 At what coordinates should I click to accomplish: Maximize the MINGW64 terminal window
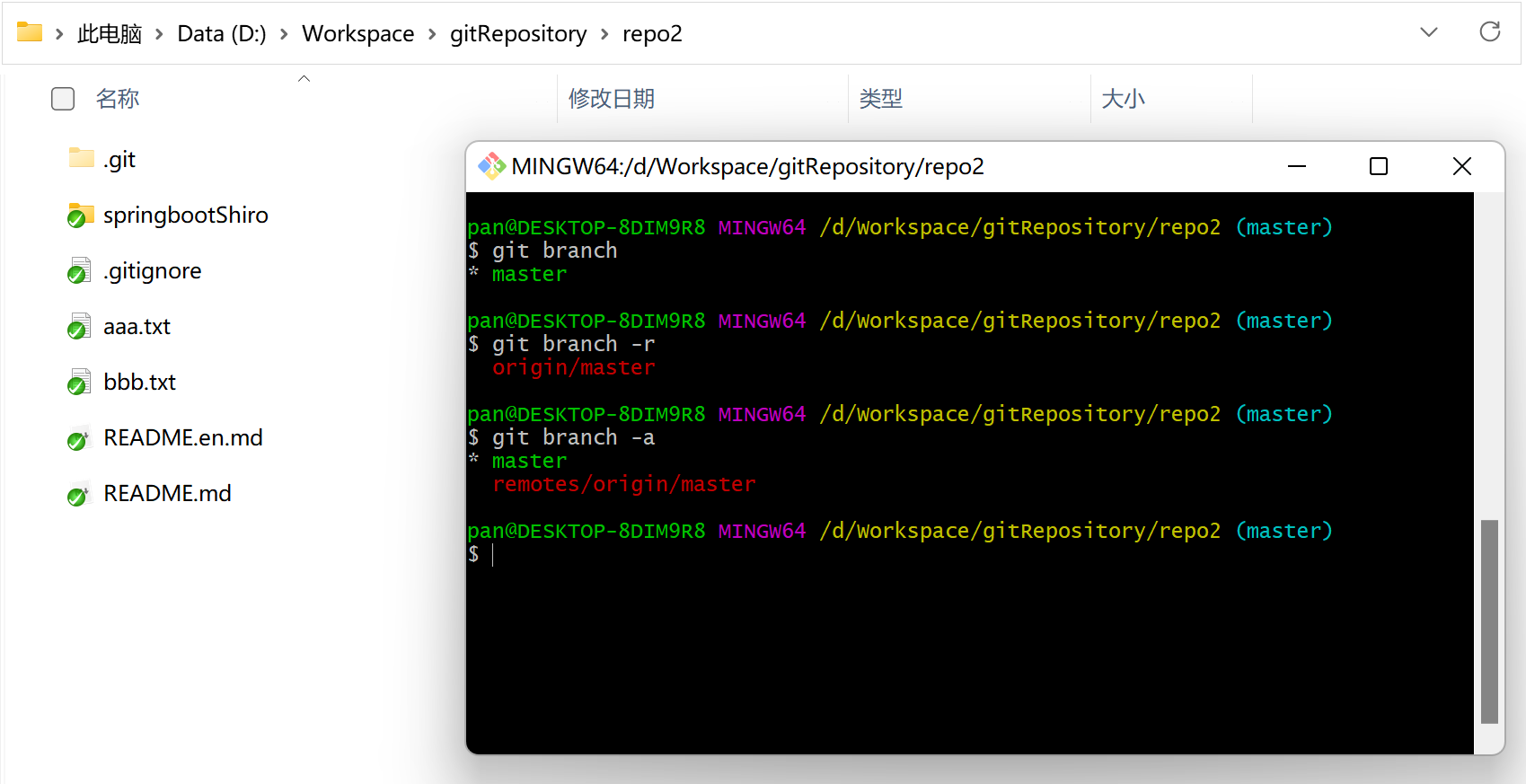point(1379,166)
